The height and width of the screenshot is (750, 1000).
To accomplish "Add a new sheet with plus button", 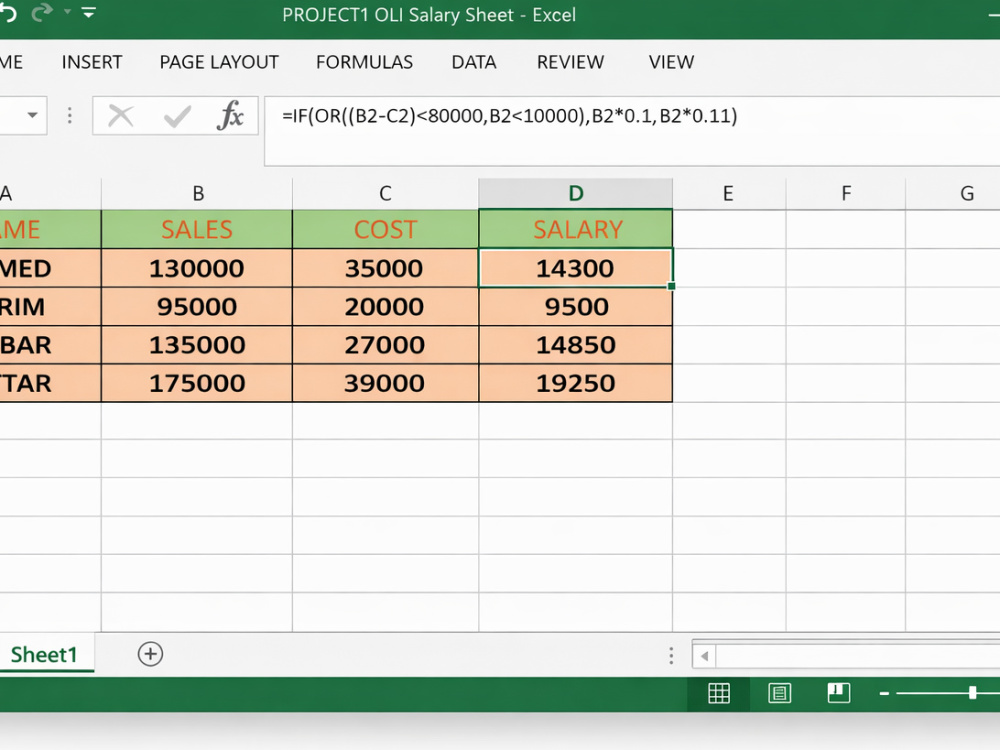I will (x=151, y=654).
